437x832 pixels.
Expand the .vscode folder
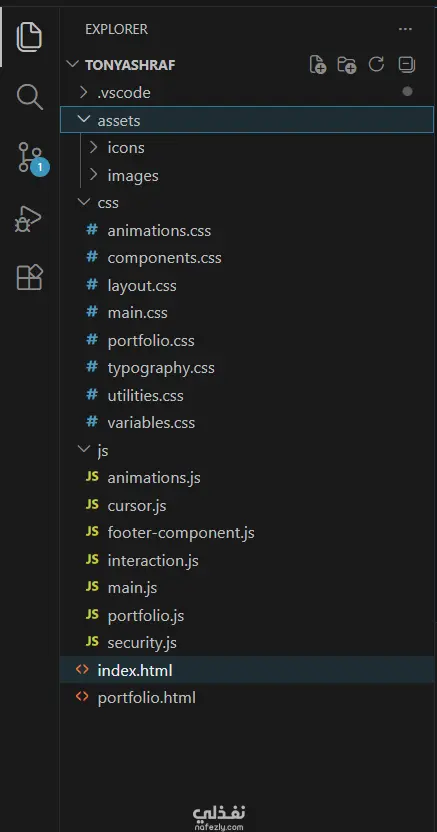pyautogui.click(x=247, y=93)
